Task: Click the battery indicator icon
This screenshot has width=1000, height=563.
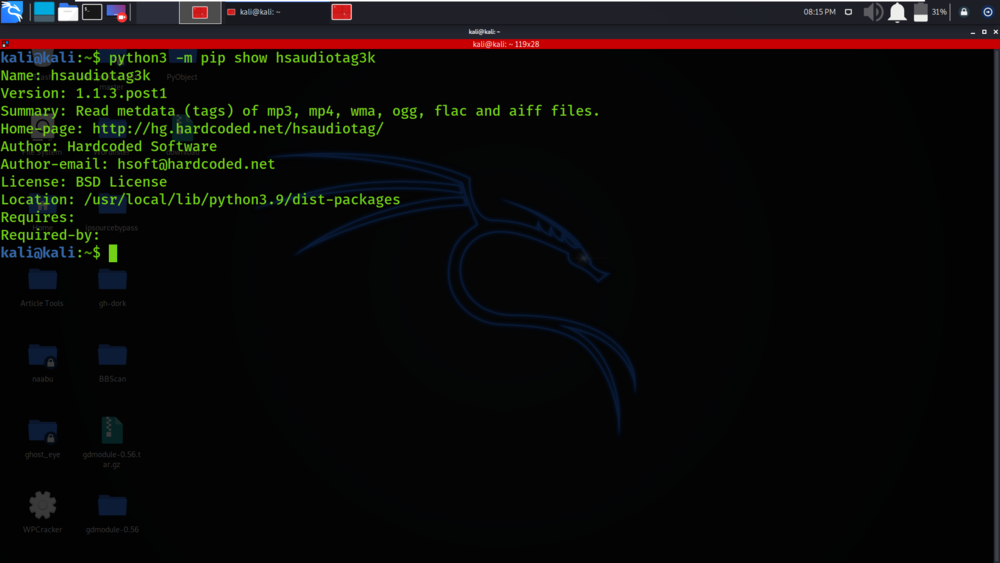Action: click(x=920, y=12)
